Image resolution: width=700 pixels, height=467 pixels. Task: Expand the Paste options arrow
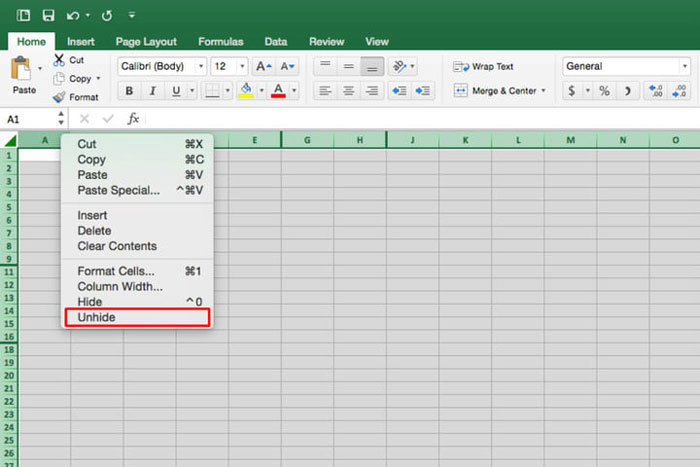coord(40,68)
